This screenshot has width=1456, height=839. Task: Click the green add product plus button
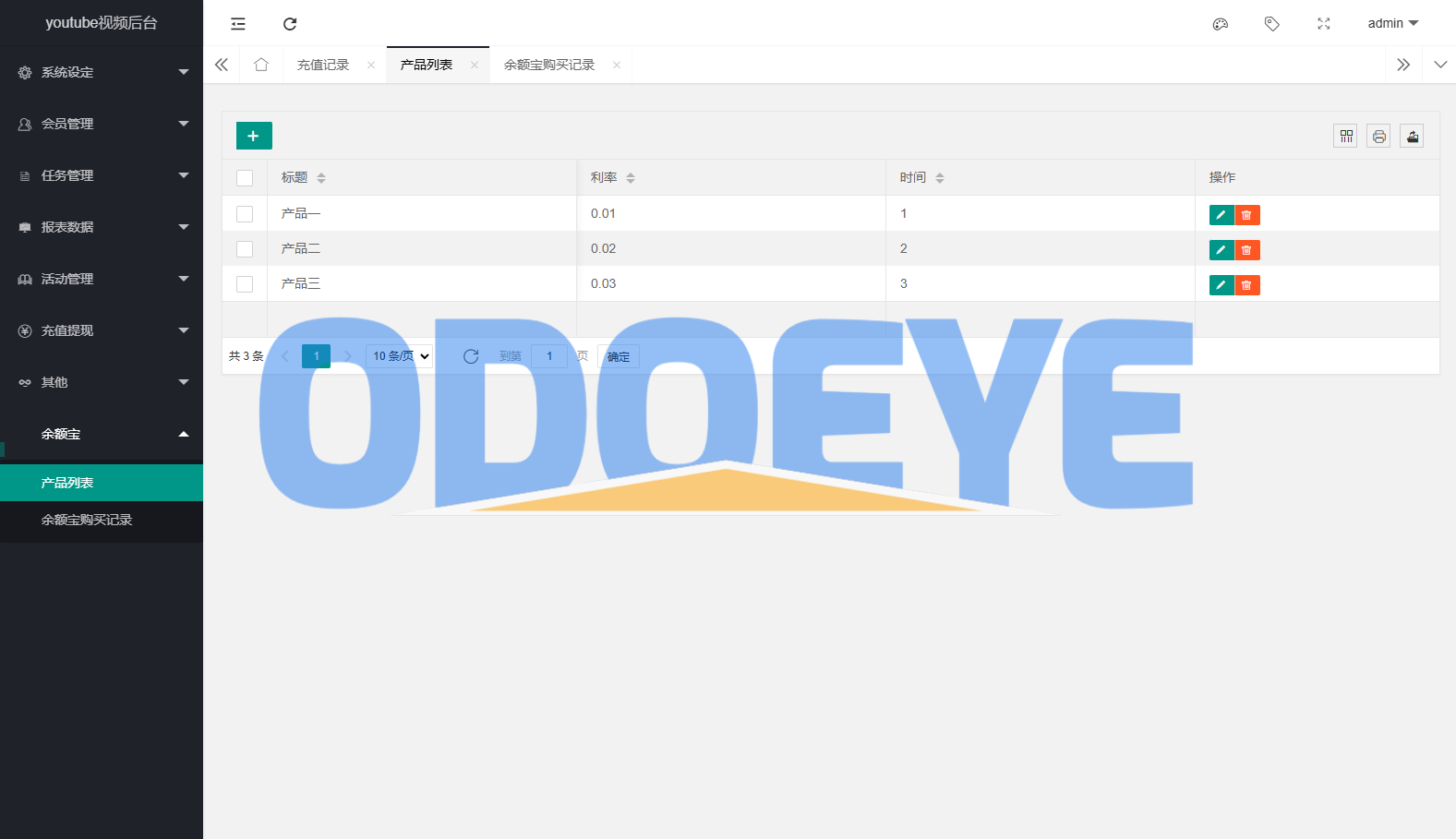[x=254, y=136]
